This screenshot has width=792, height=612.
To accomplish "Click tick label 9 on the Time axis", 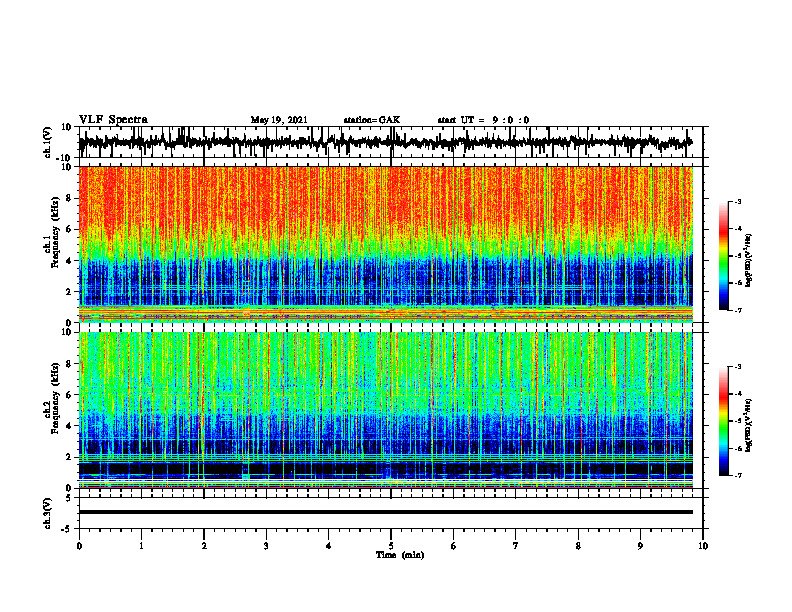I will [640, 546].
